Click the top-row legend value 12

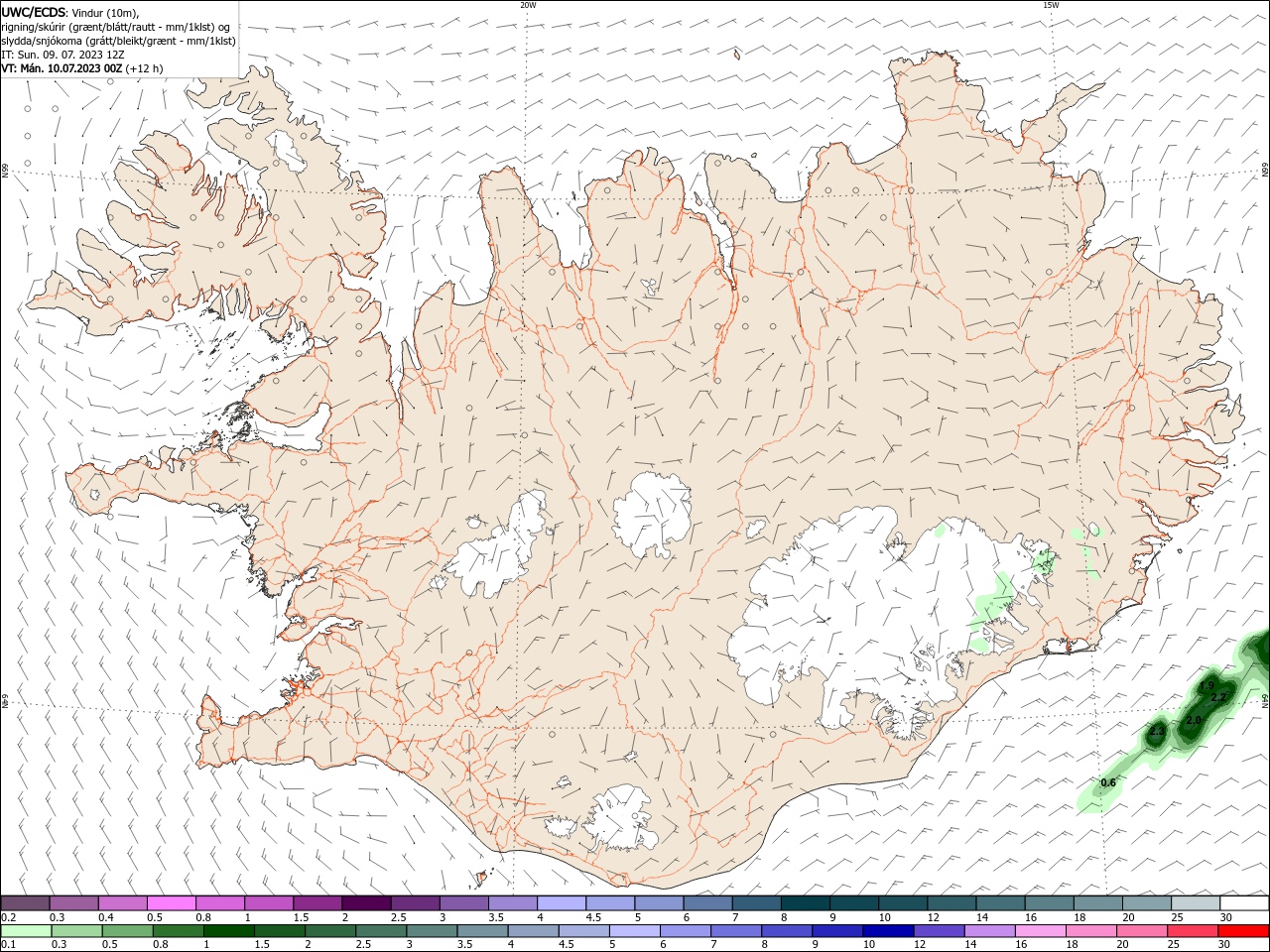933,917
